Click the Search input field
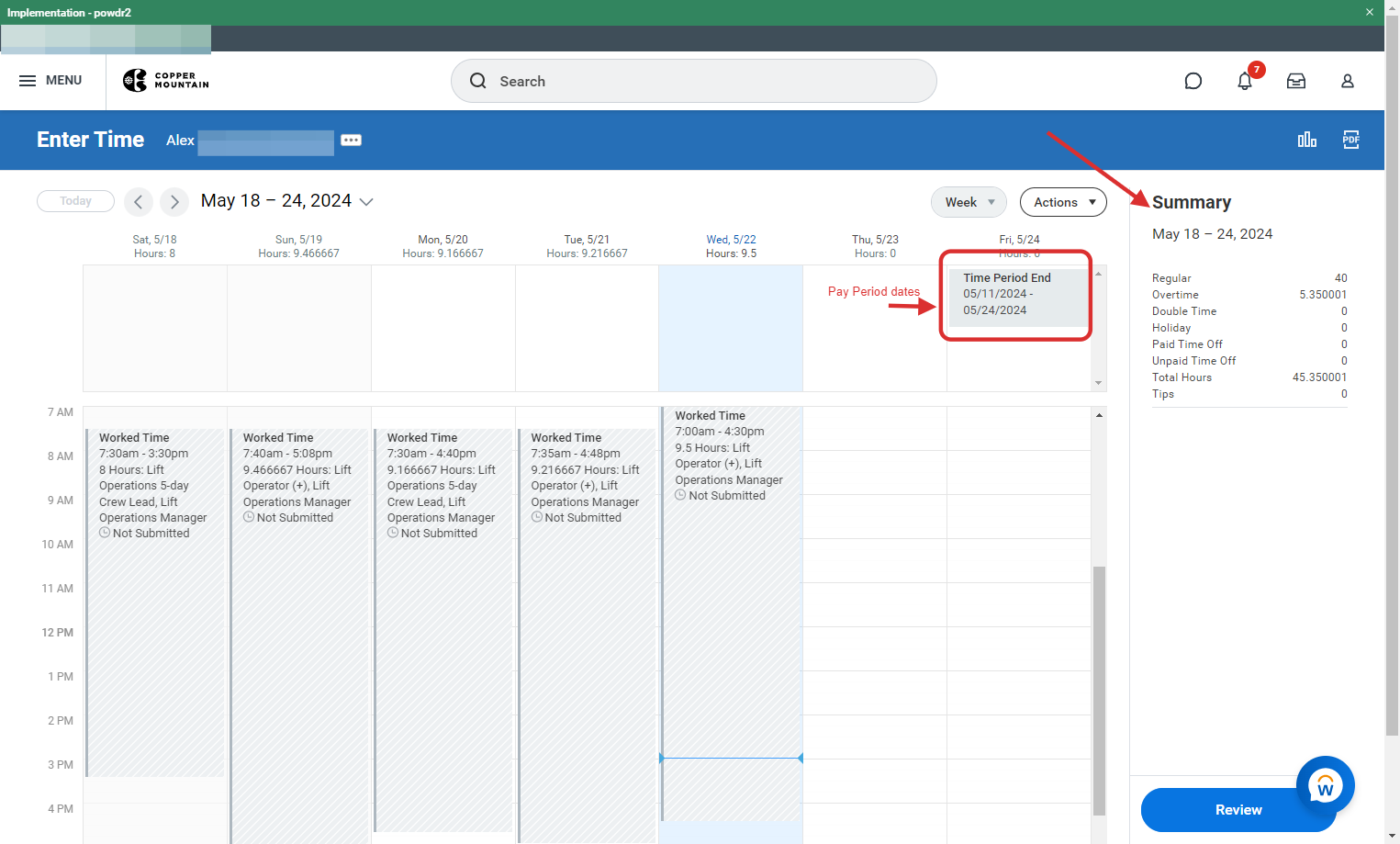 tap(694, 81)
